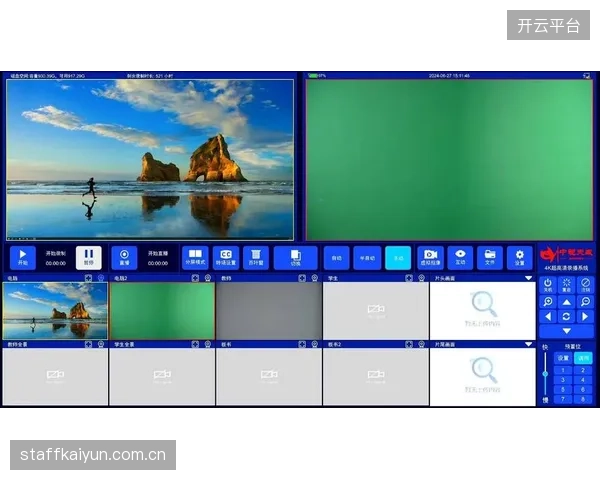600x480 pixels.
Task: Select the 电脑2 green source thumbnail
Action: tap(162, 311)
